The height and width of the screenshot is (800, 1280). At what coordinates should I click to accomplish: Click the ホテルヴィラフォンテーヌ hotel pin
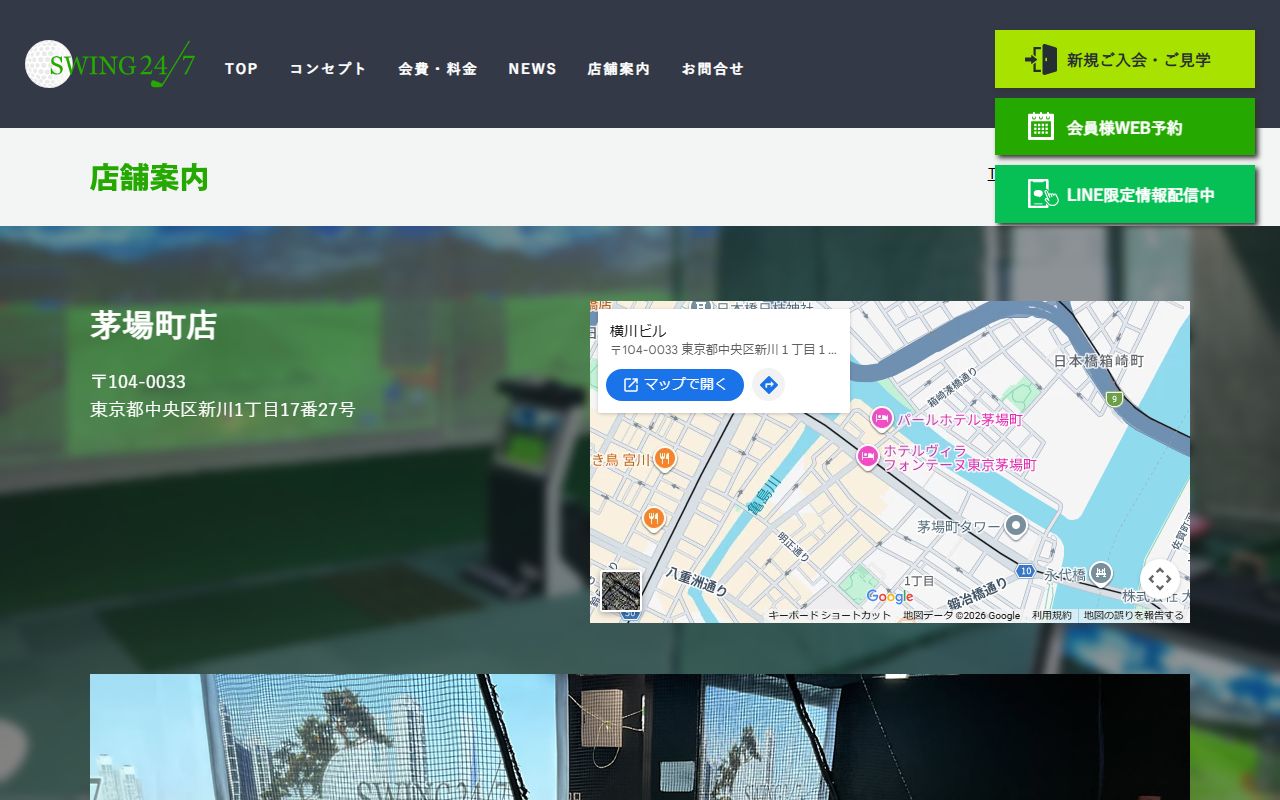click(x=867, y=457)
